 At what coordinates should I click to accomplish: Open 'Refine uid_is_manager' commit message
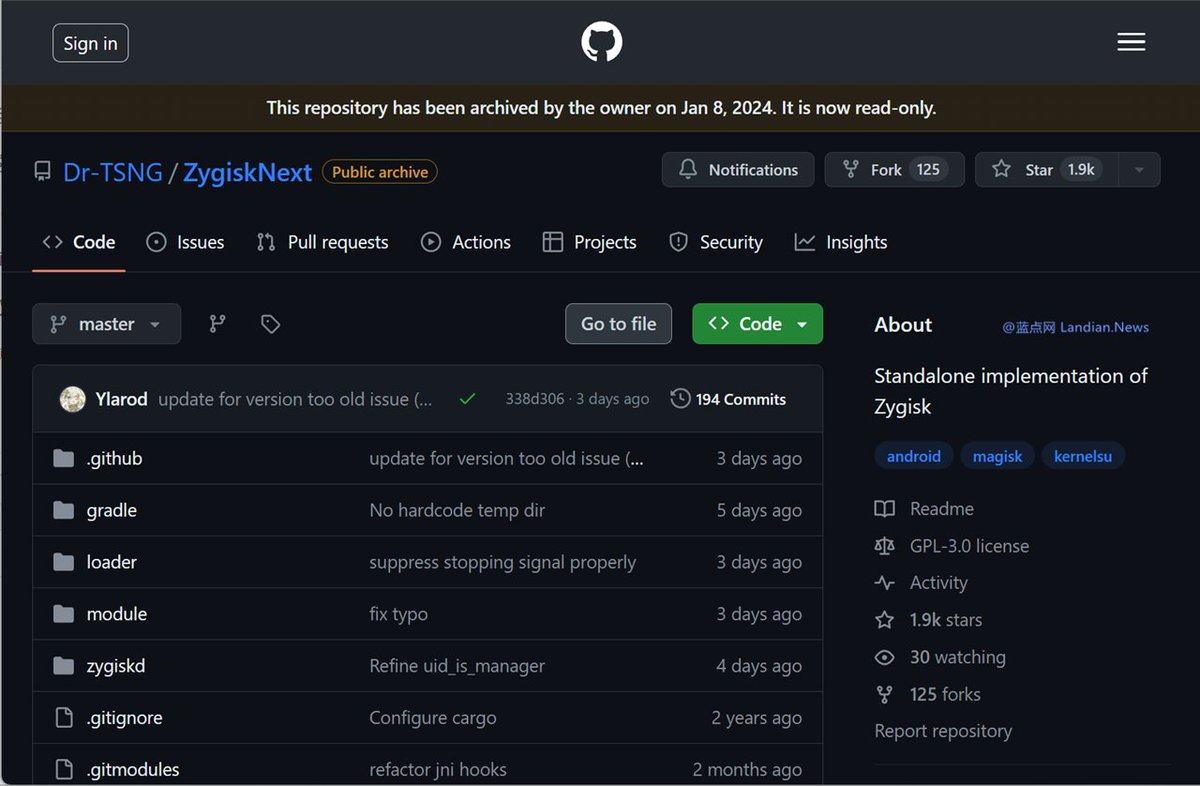(457, 666)
